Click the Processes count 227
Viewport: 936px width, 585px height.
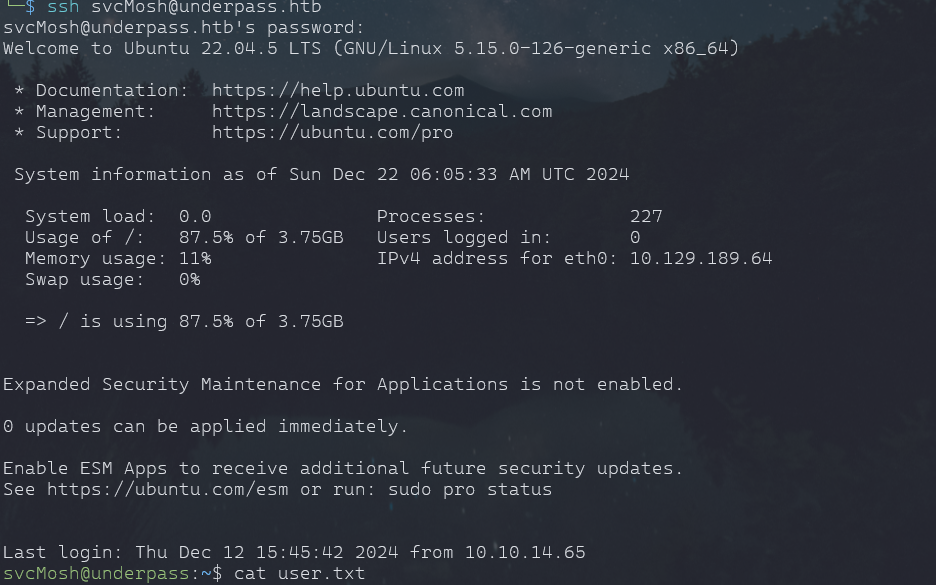click(646, 216)
